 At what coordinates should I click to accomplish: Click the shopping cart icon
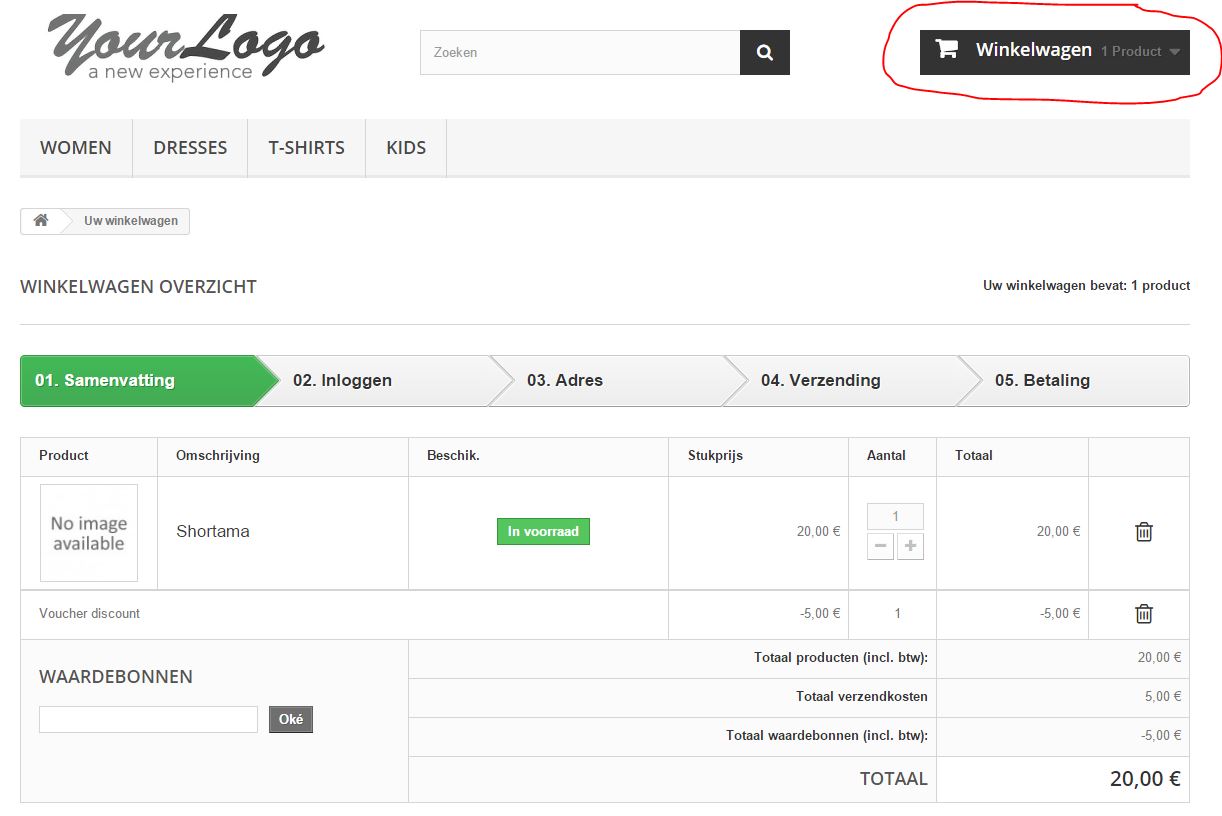pyautogui.click(x=946, y=49)
